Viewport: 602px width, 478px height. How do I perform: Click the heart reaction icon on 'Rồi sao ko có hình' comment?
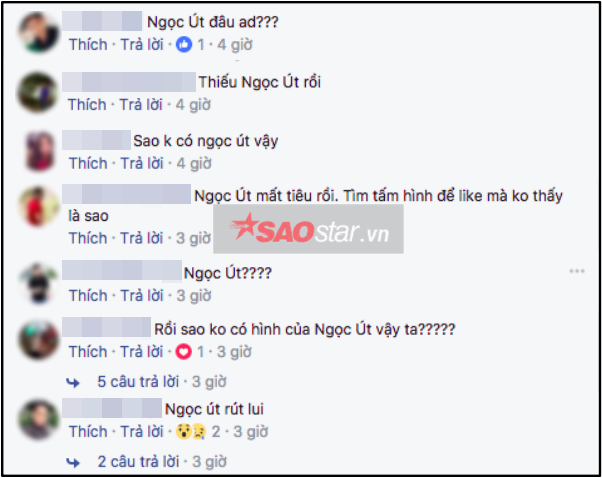(x=184, y=352)
